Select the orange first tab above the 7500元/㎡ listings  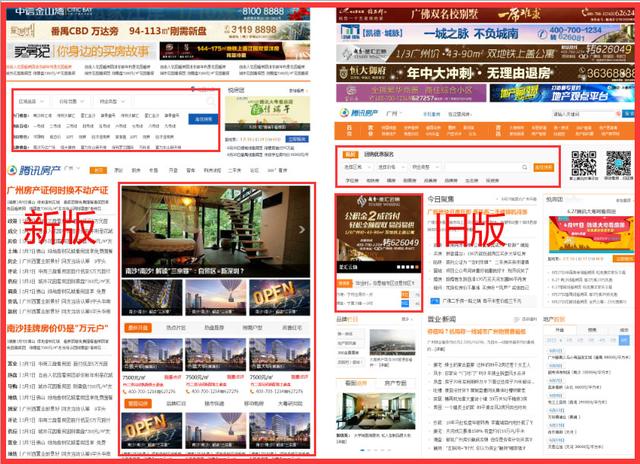coord(138,328)
